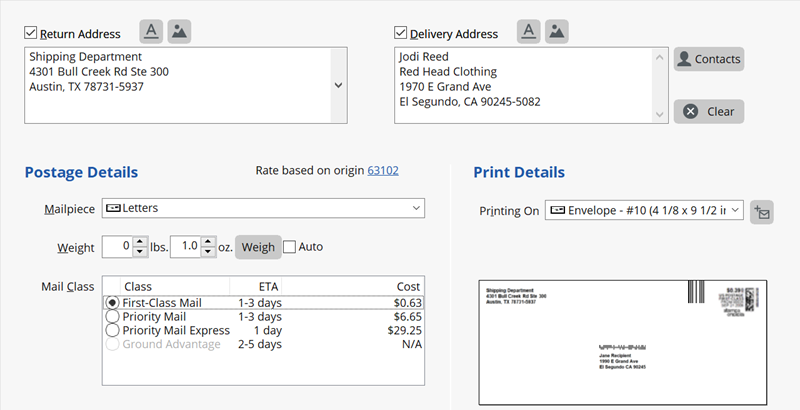Click the Return Address image icon

click(x=179, y=32)
